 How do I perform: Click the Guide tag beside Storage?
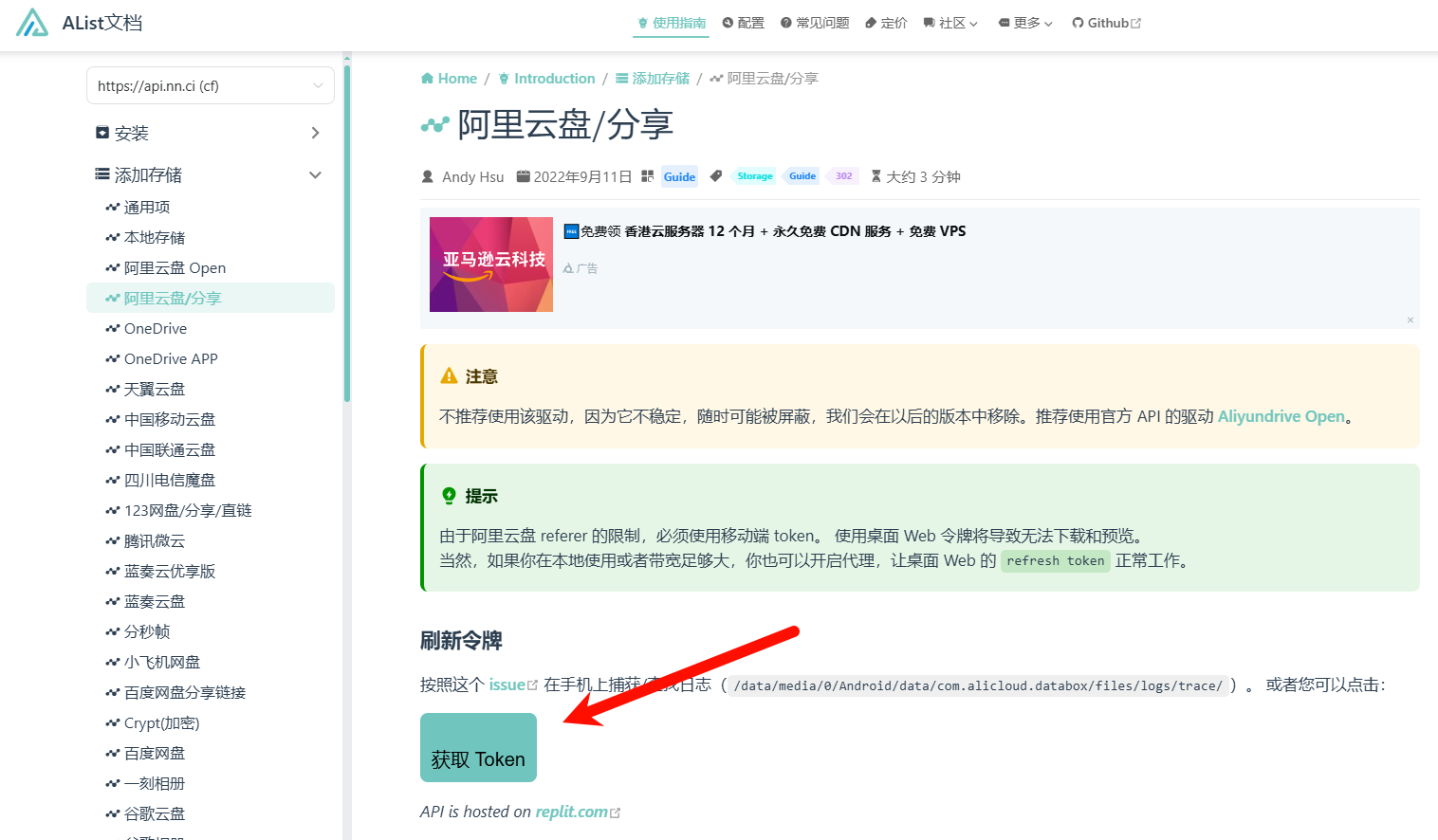802,176
